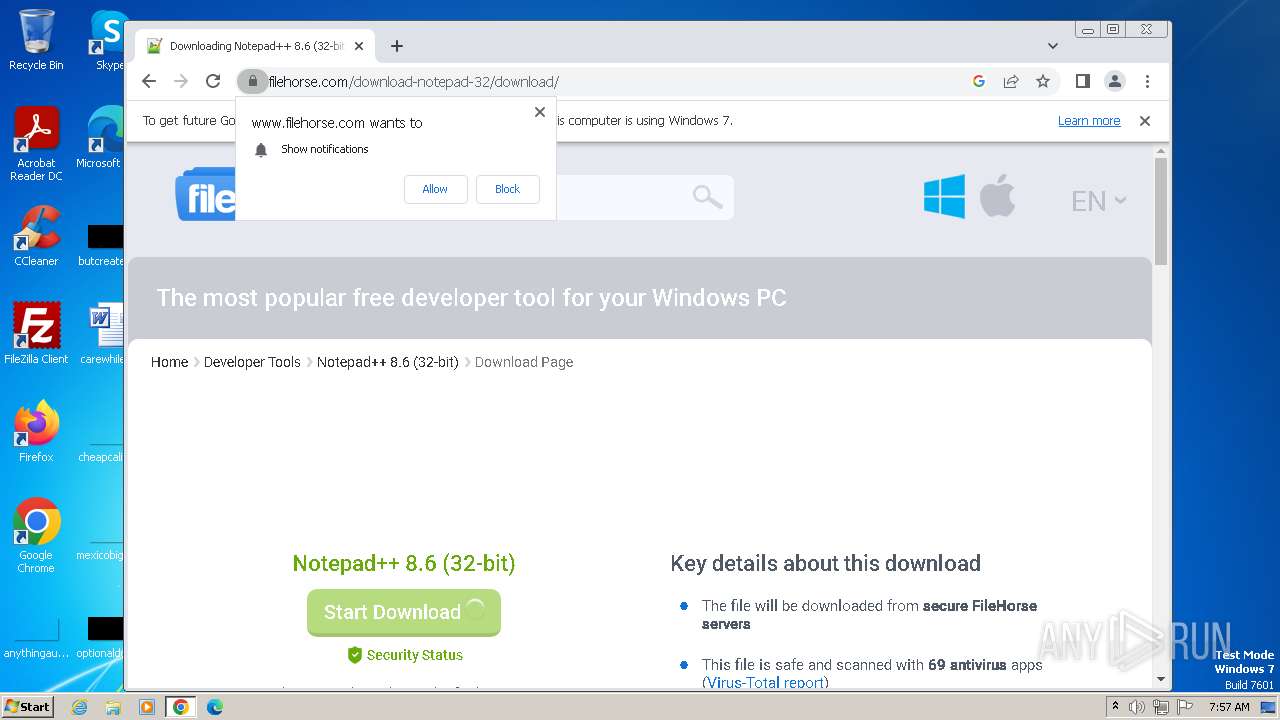Open a new tab with the plus button
The width and height of the screenshot is (1280, 720).
point(397,46)
